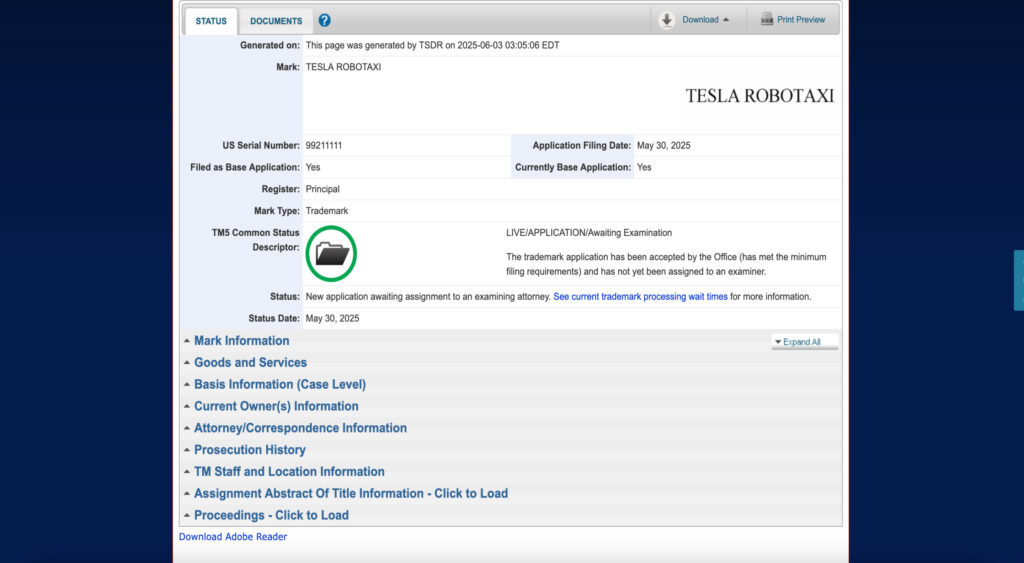Screen dimensions: 1024x563
Task: Click the blue side tab at right edge
Action: (1019, 280)
